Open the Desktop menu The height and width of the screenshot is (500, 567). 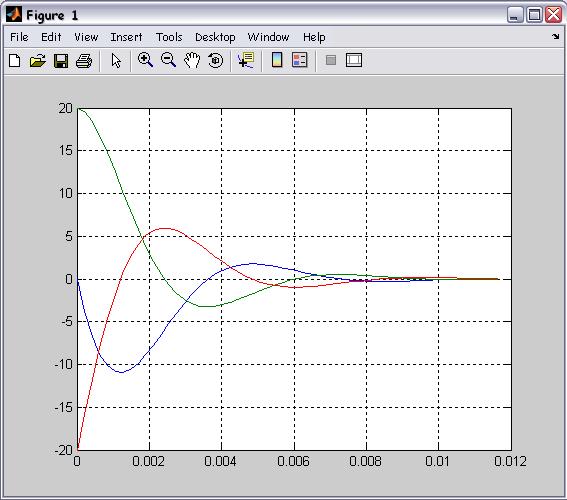215,37
